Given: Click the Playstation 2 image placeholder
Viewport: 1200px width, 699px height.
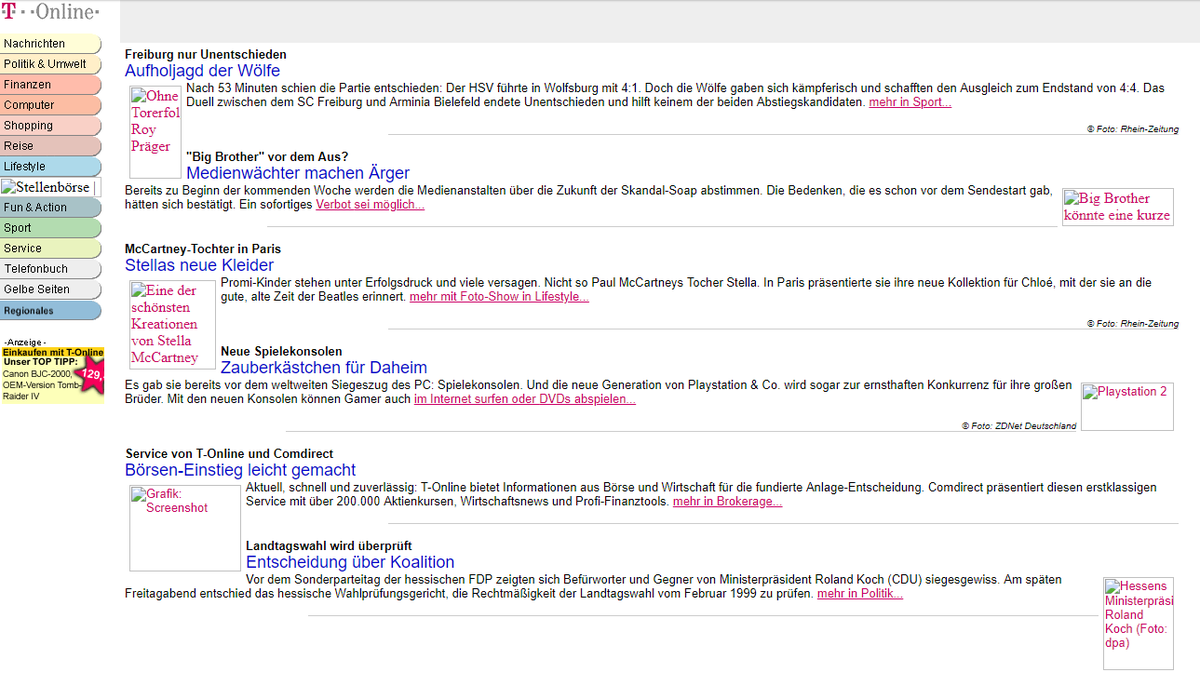Looking at the screenshot, I should (x=1127, y=407).
